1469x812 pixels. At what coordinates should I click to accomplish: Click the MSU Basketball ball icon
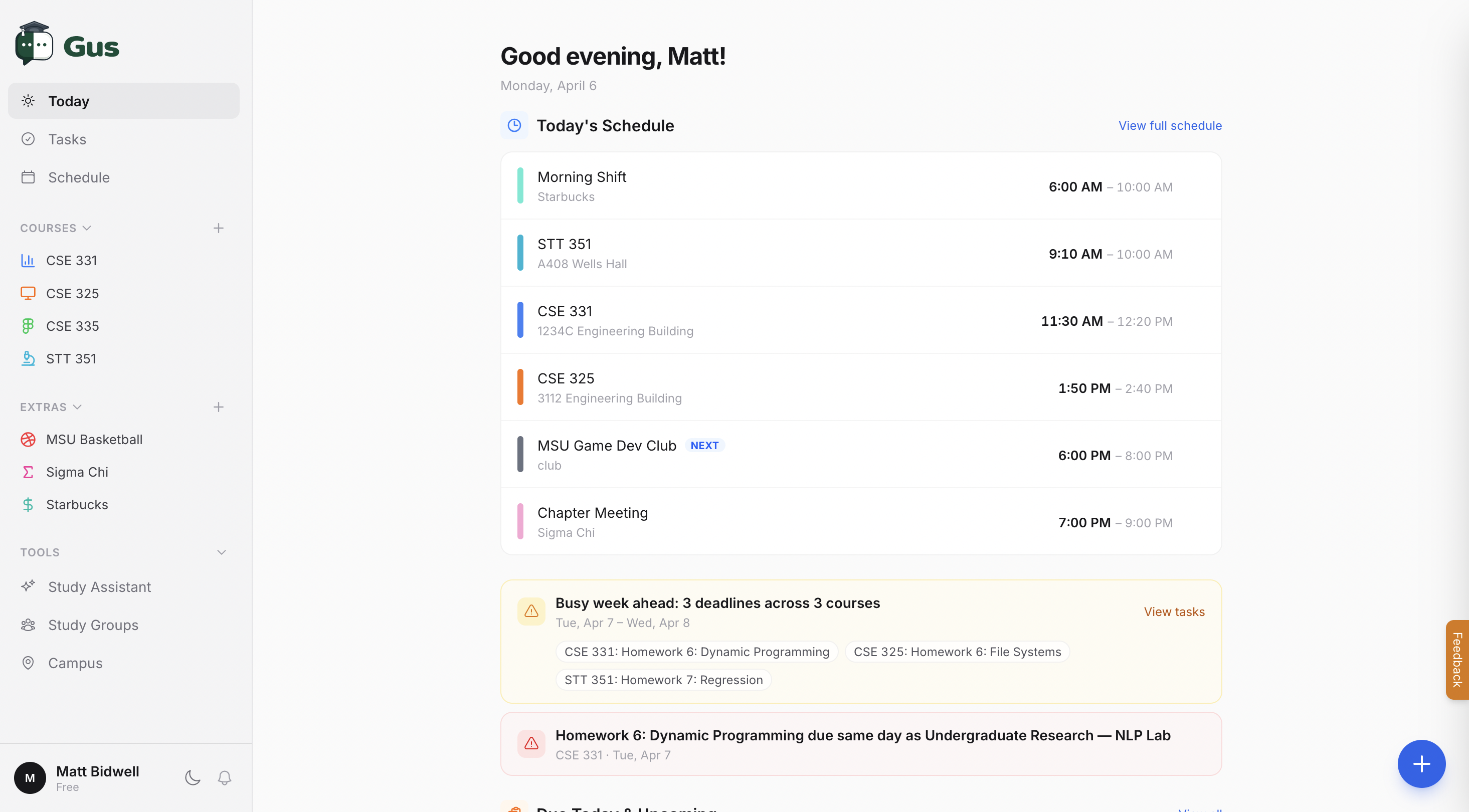(x=28, y=439)
